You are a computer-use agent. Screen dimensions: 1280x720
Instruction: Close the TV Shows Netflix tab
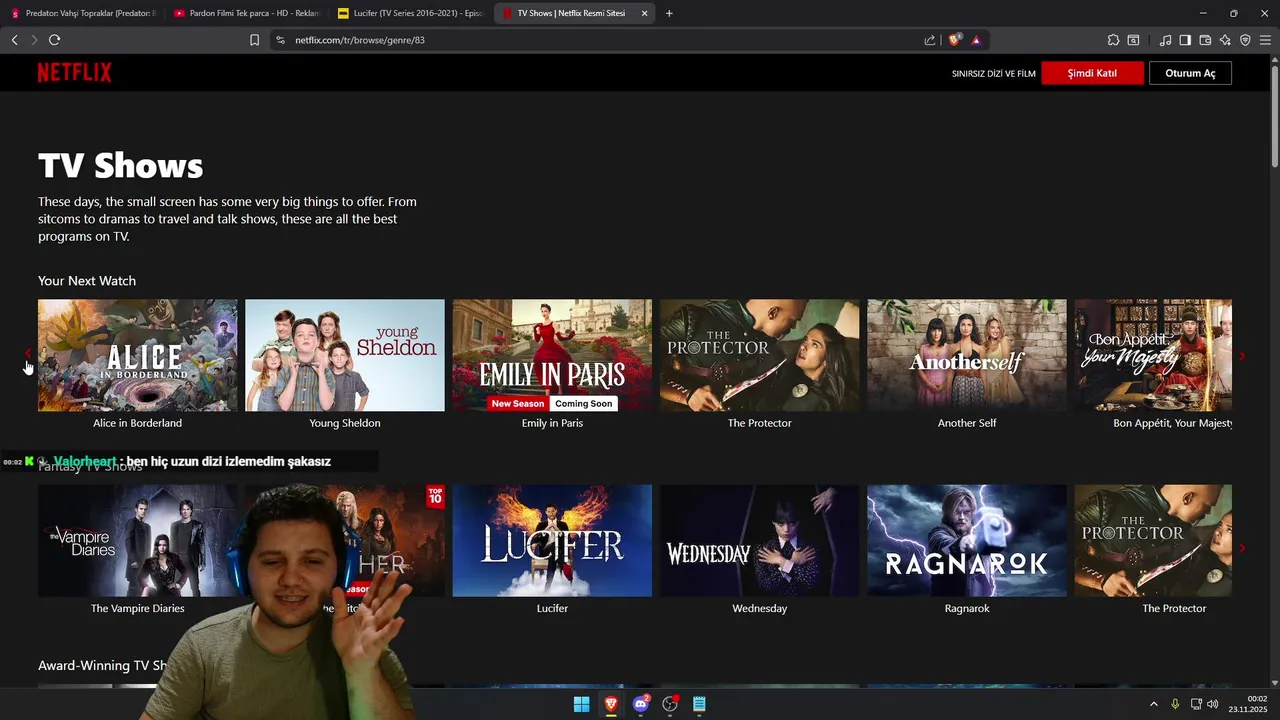point(644,13)
